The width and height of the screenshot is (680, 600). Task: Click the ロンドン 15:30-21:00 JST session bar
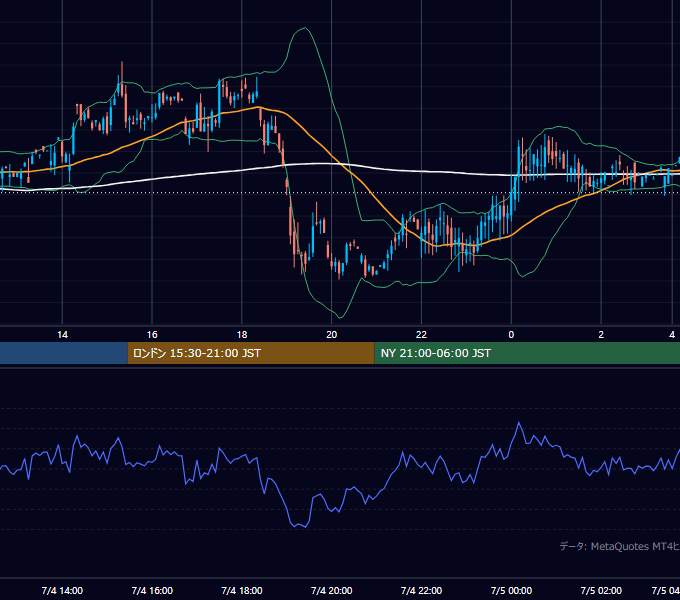pos(251,353)
